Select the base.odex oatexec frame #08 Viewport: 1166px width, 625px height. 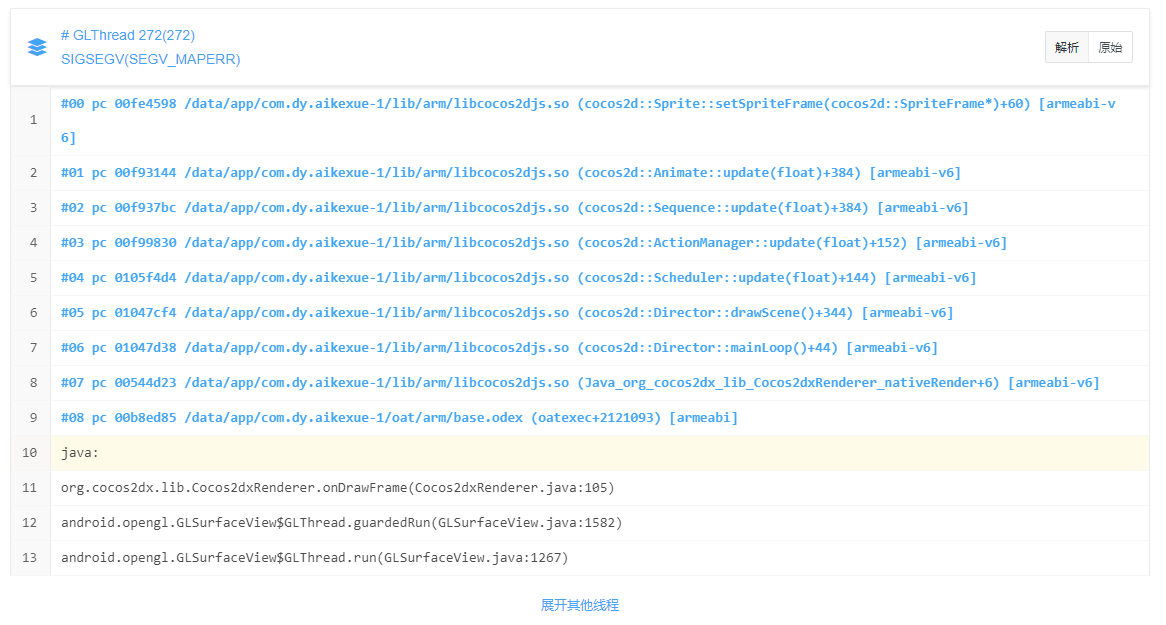399,418
